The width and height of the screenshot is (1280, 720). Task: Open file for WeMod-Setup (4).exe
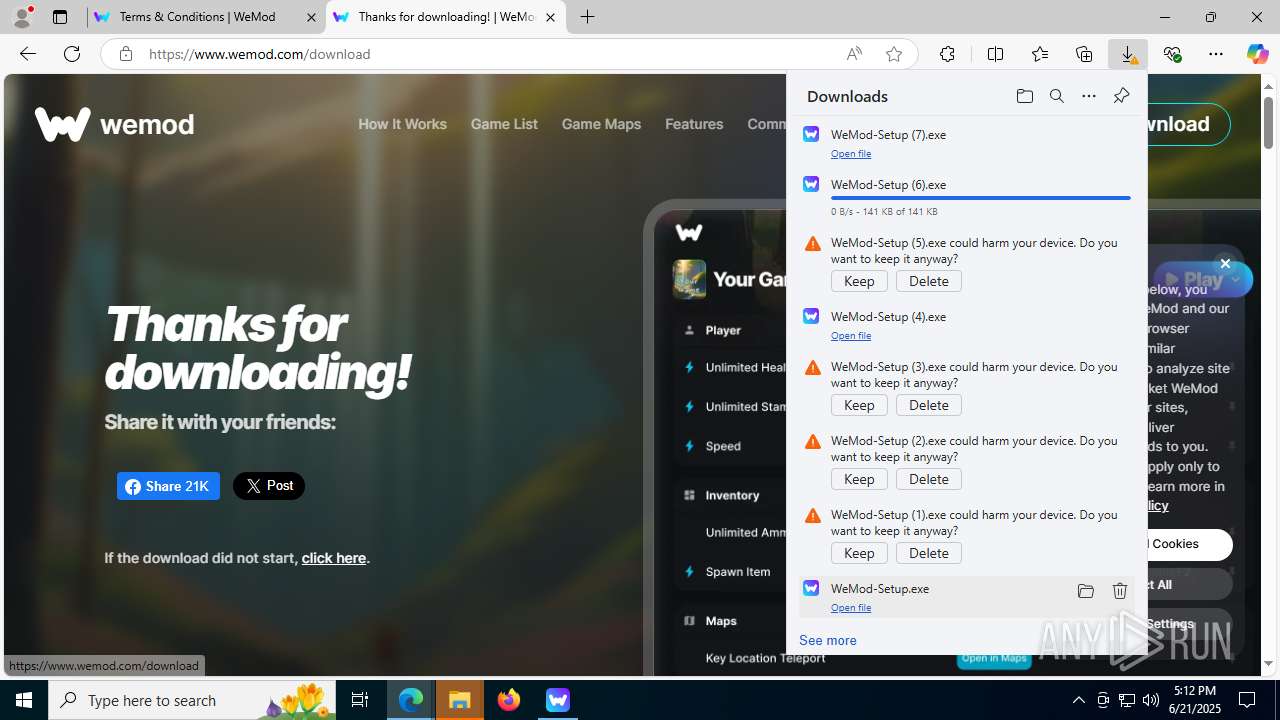coord(851,336)
